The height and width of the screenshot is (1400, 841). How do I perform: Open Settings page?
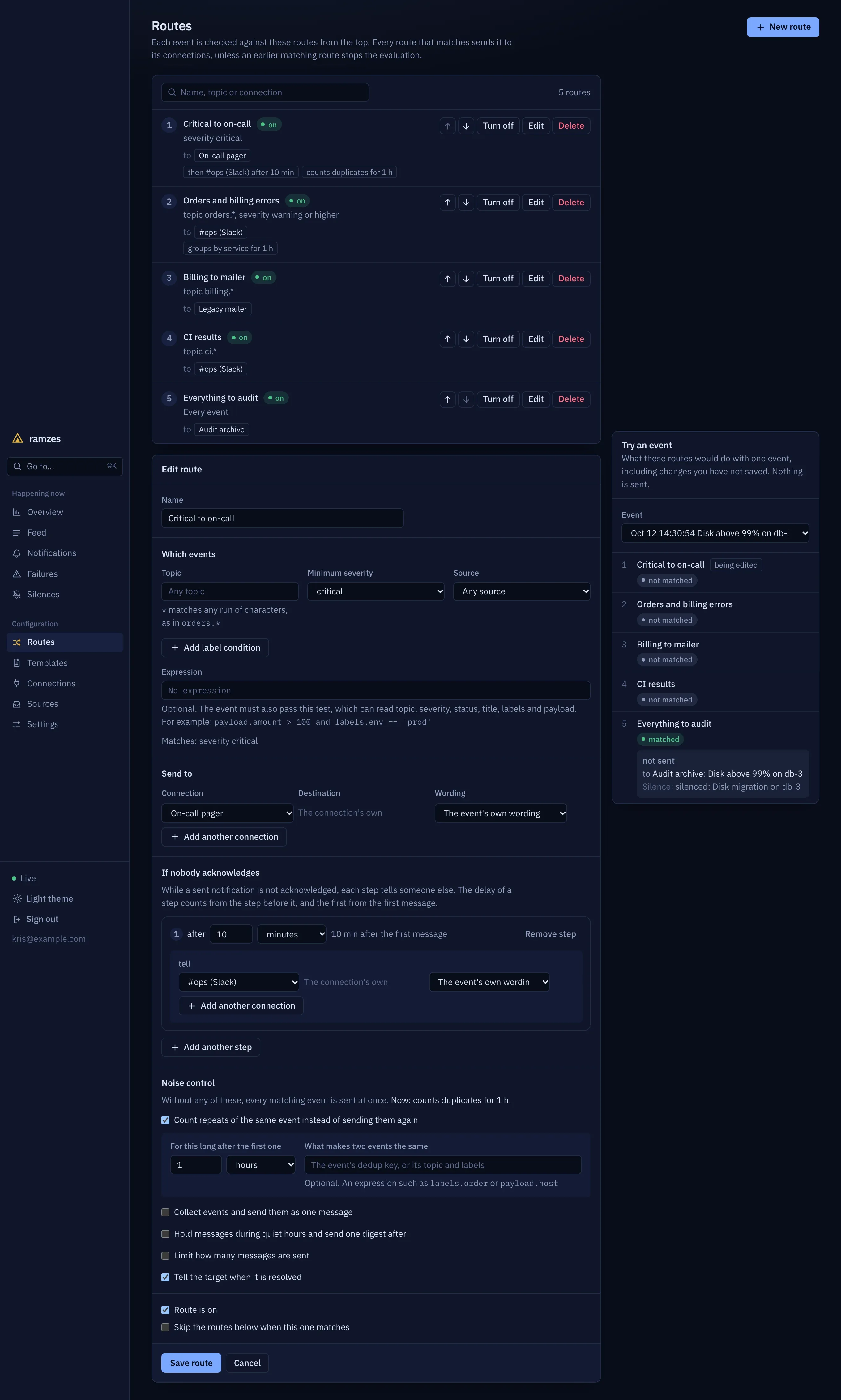tap(65, 724)
